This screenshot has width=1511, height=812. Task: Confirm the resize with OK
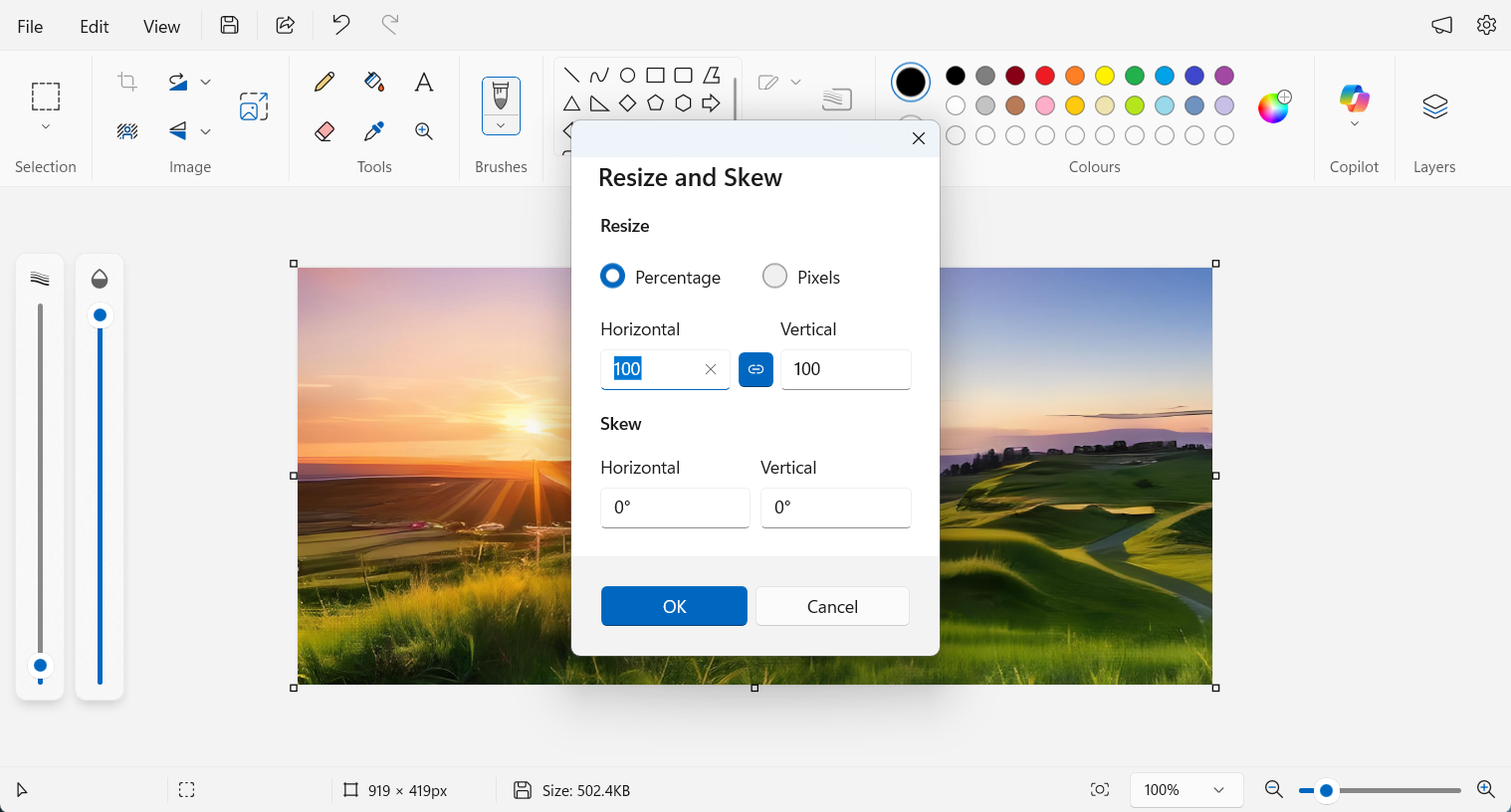coord(674,606)
